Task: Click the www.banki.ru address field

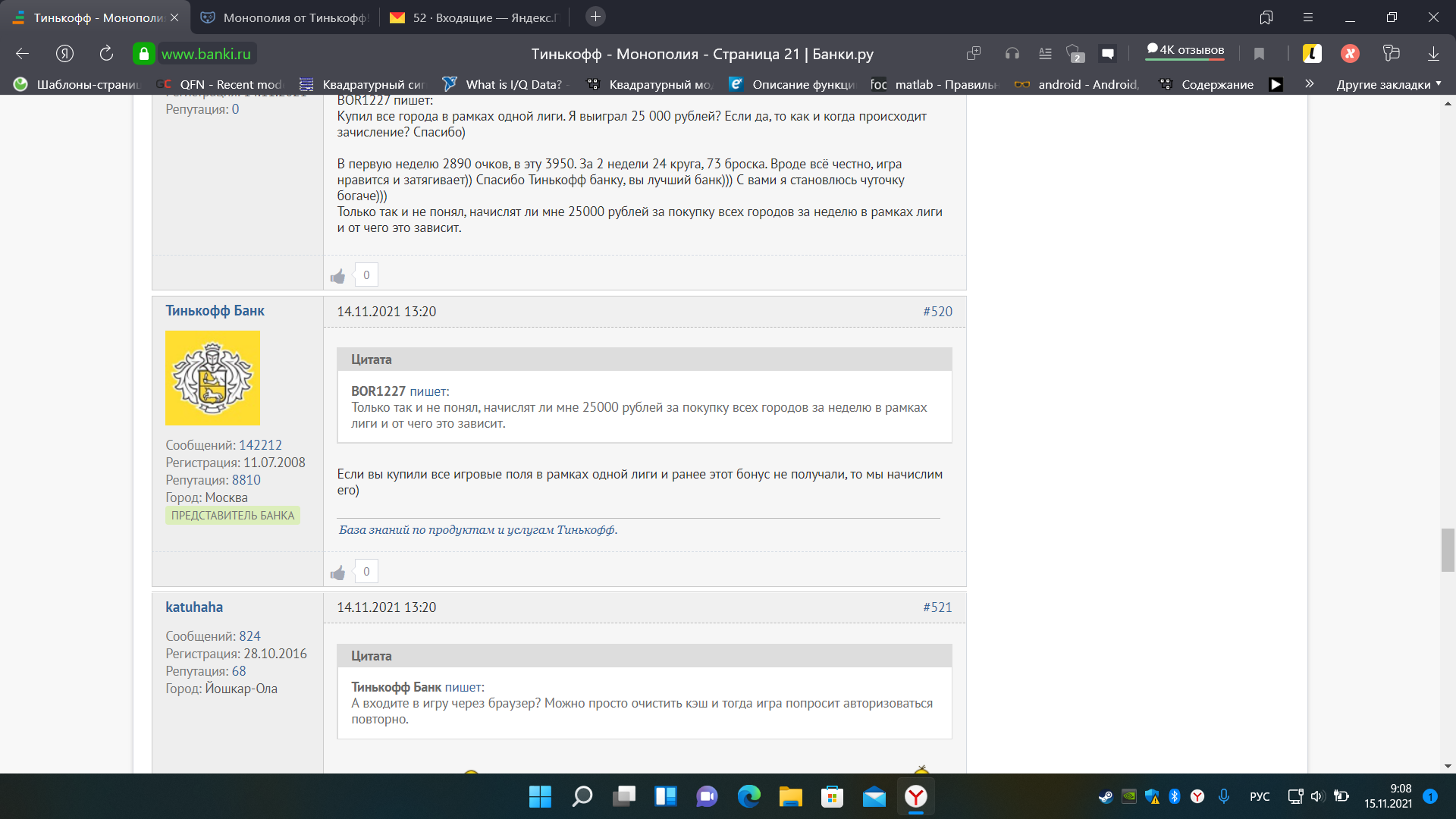Action: click(x=206, y=54)
